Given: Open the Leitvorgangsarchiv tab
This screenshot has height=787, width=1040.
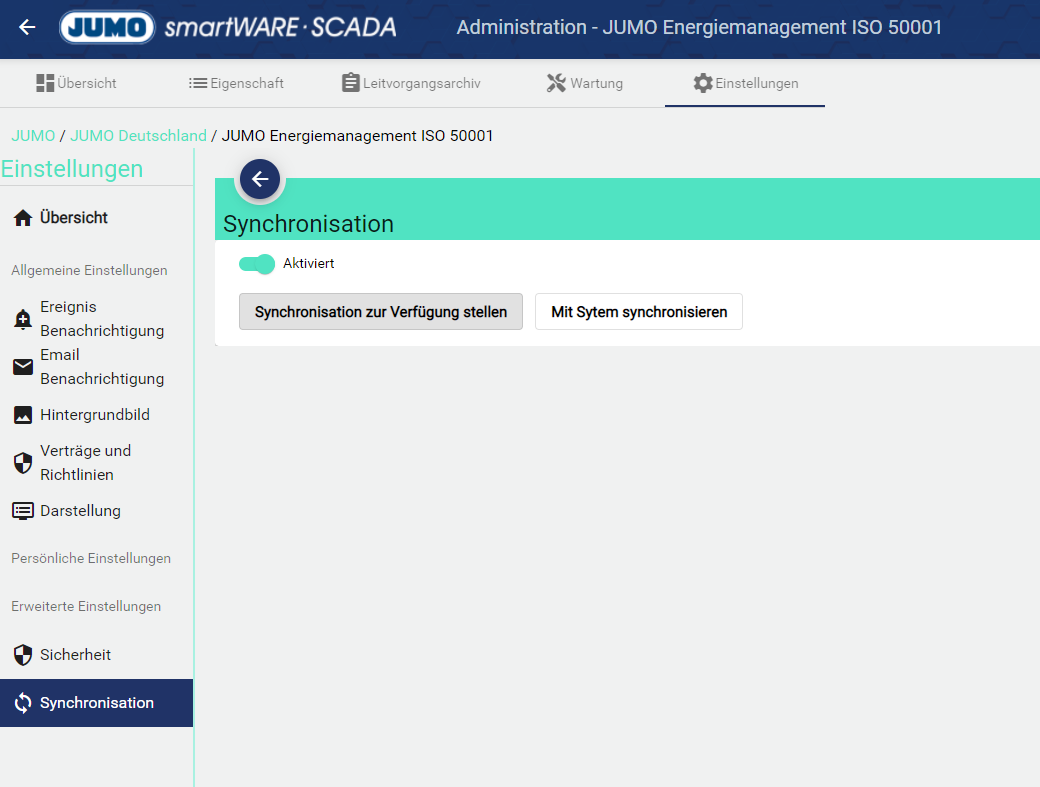Looking at the screenshot, I should [x=410, y=83].
